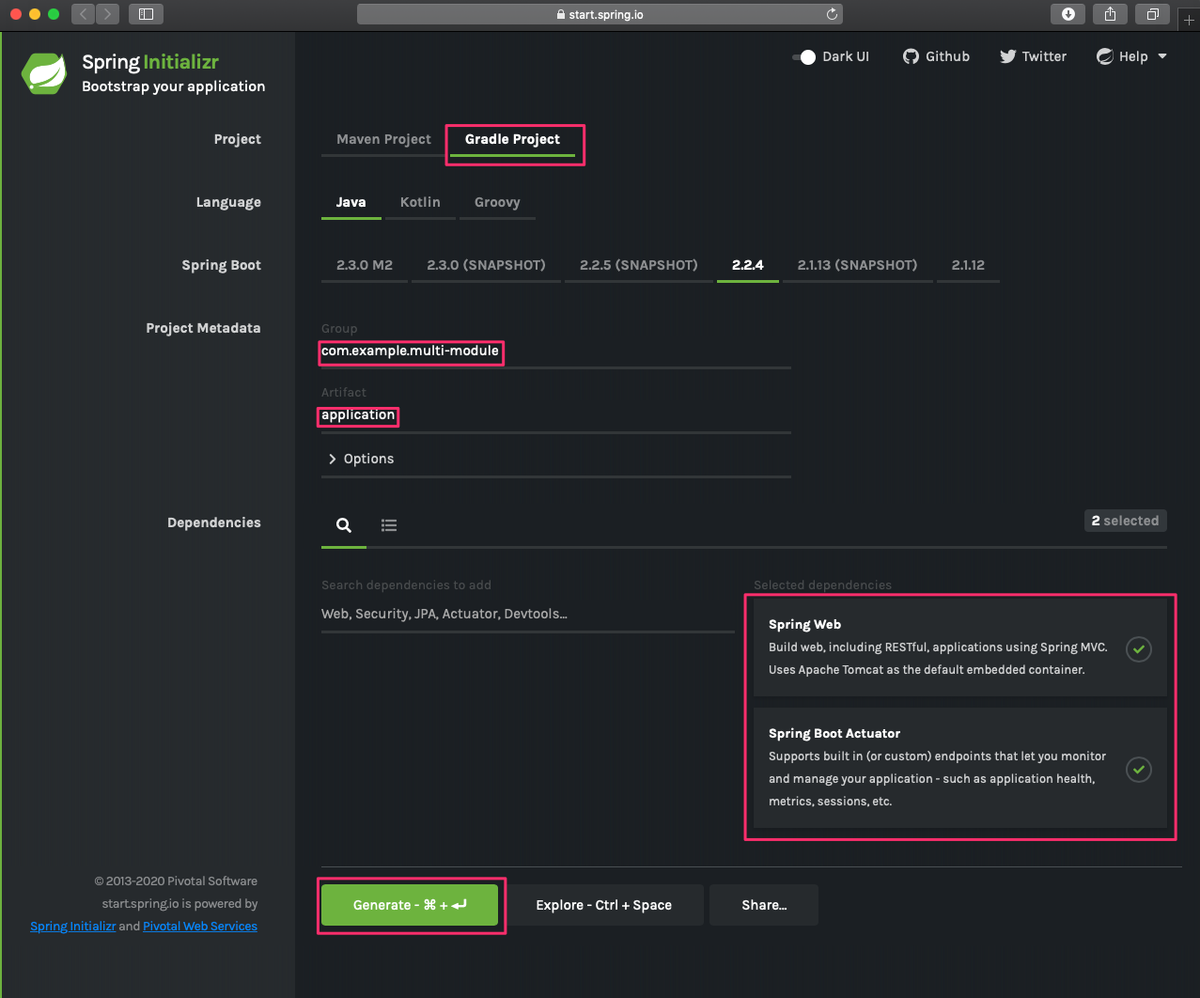The image size is (1200, 998).
Task: Select Spring Boot 2.2.5 (SNAPSHOT)
Action: (638, 265)
